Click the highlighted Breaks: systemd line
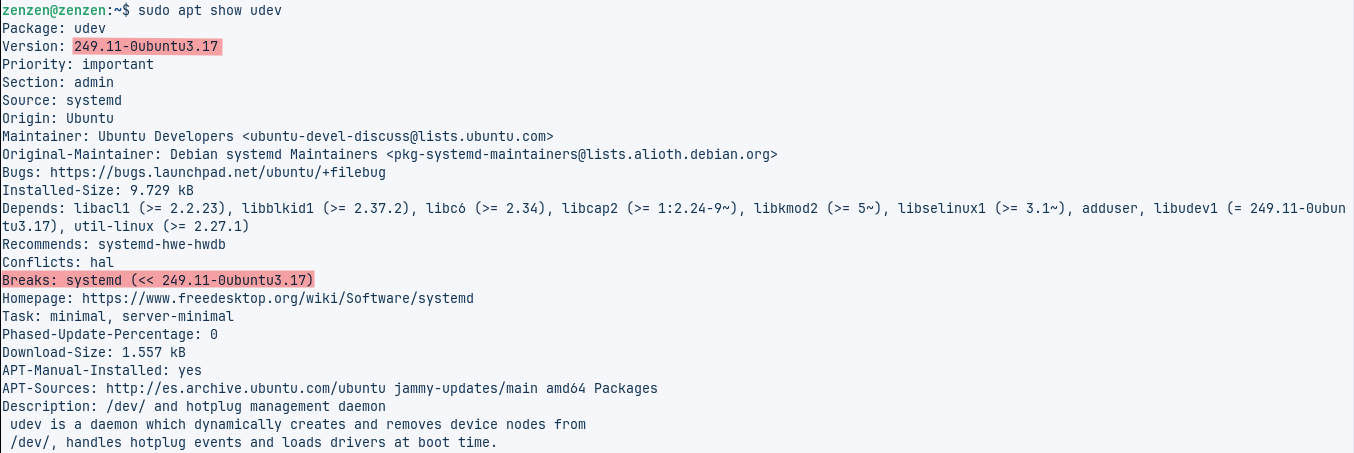This screenshot has width=1354, height=453. coord(158,280)
